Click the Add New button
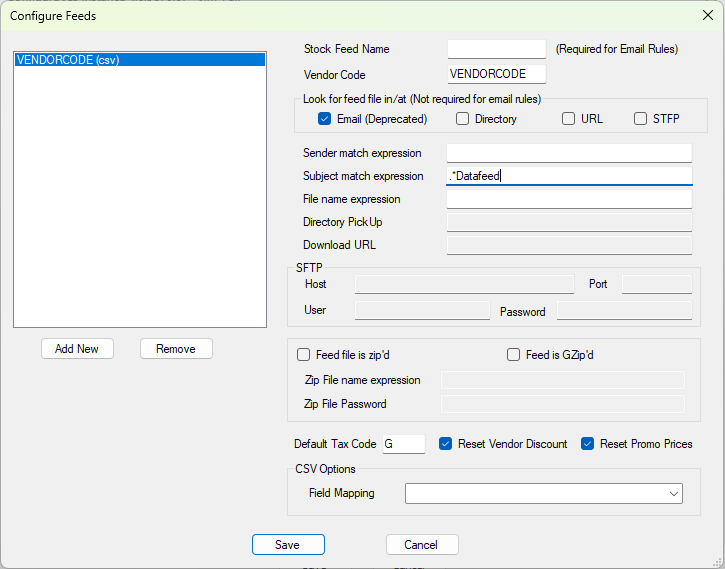The width and height of the screenshot is (725, 569). point(77,348)
